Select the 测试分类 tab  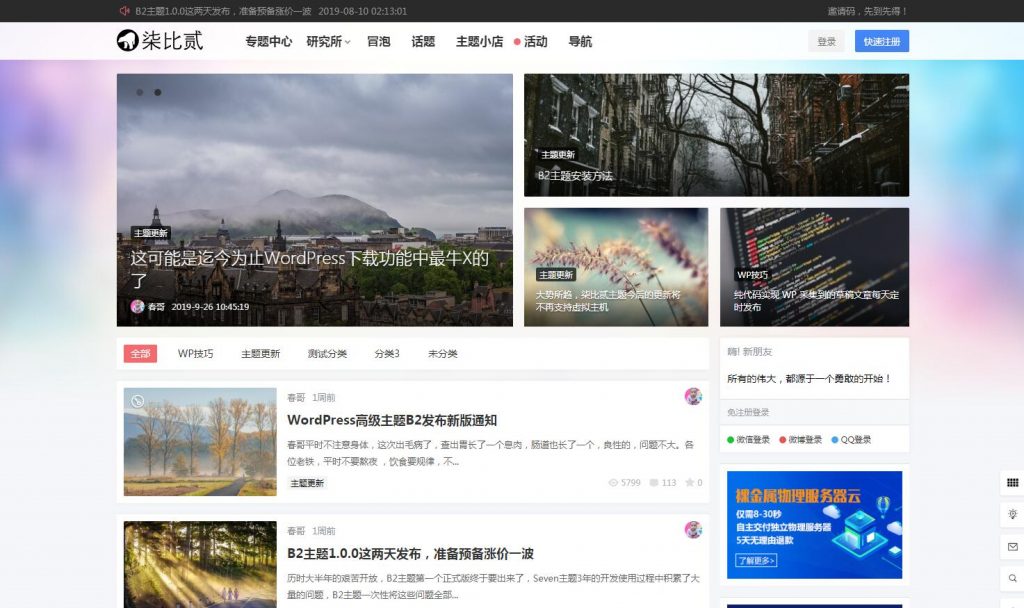click(327, 353)
